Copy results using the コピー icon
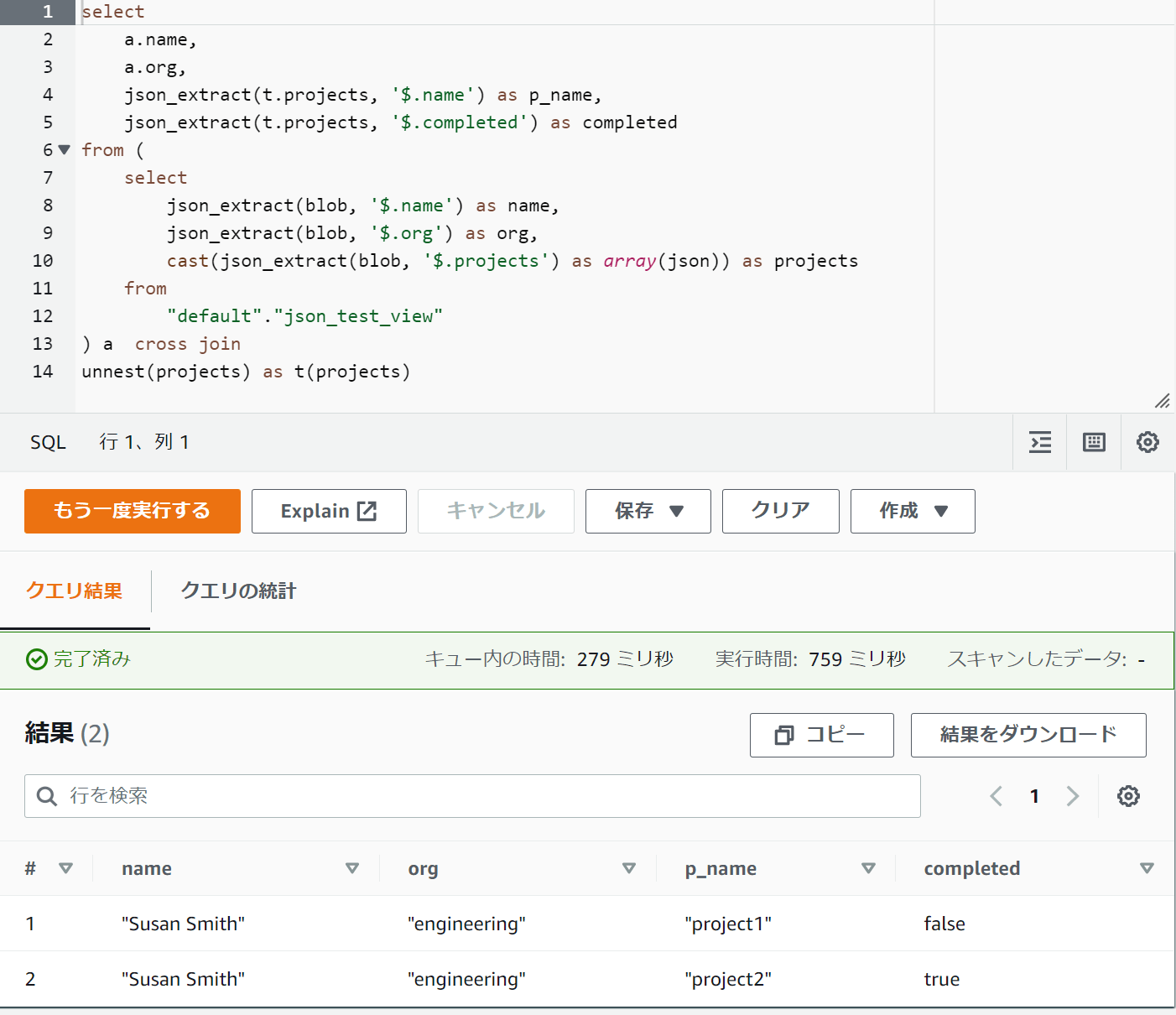 point(784,735)
